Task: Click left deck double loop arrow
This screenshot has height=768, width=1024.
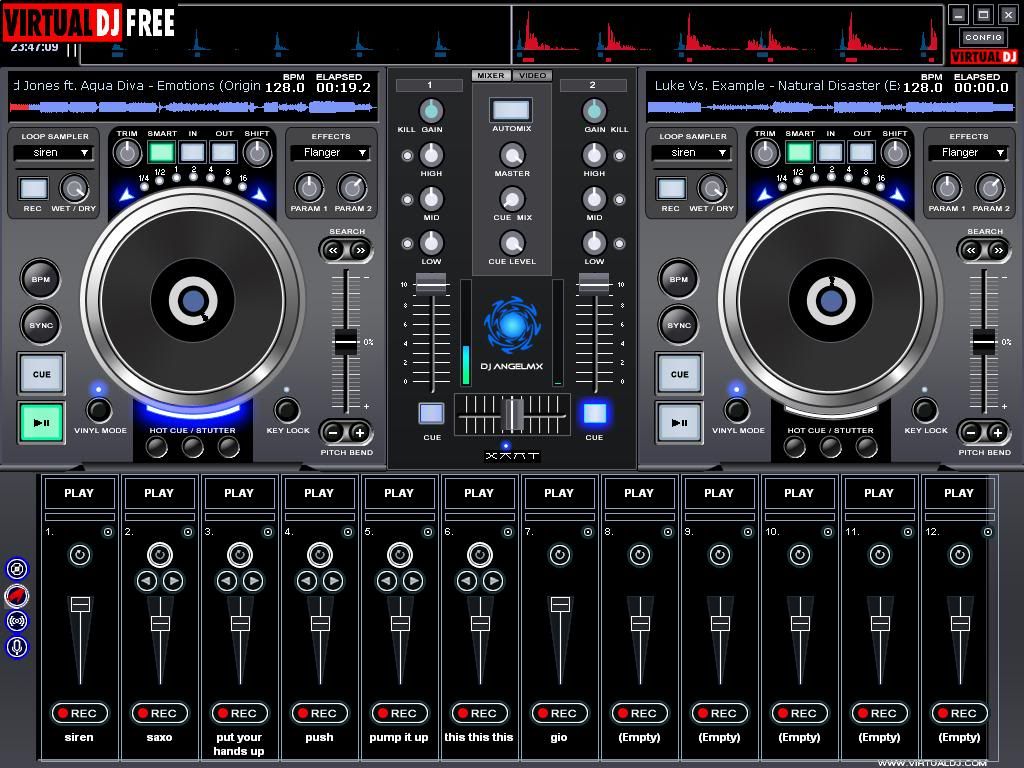Action: pos(259,194)
